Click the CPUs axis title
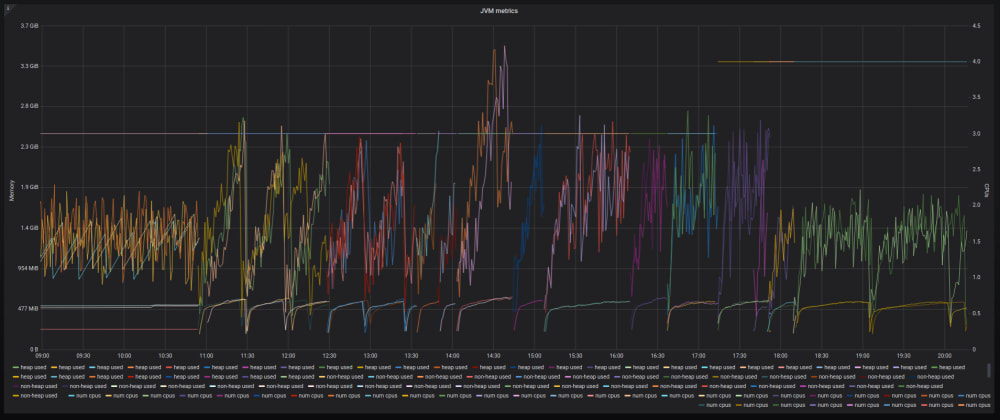 [987, 189]
